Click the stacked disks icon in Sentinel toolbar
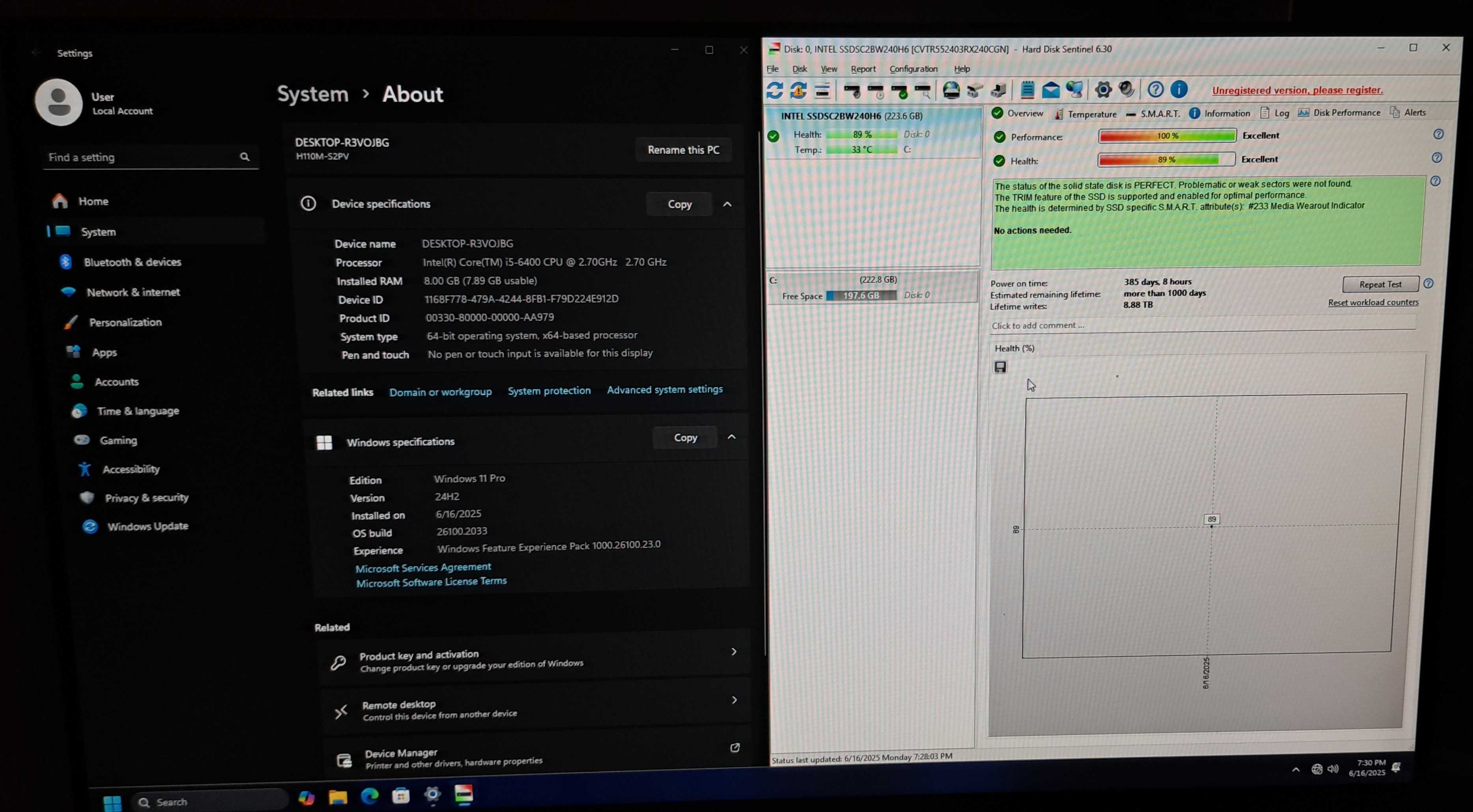The height and width of the screenshot is (812, 1473). coord(822,90)
